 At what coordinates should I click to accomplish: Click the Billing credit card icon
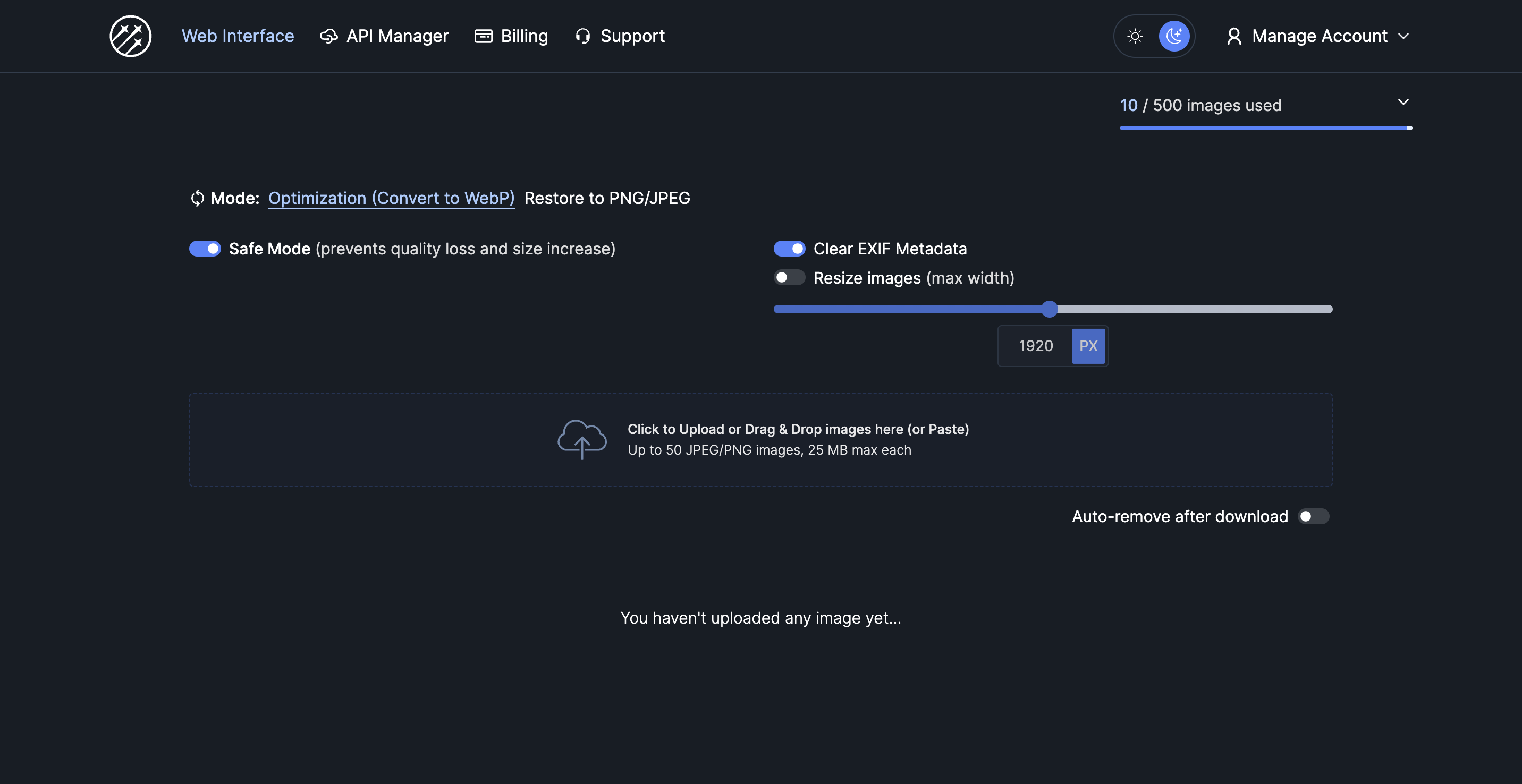pyautogui.click(x=483, y=36)
